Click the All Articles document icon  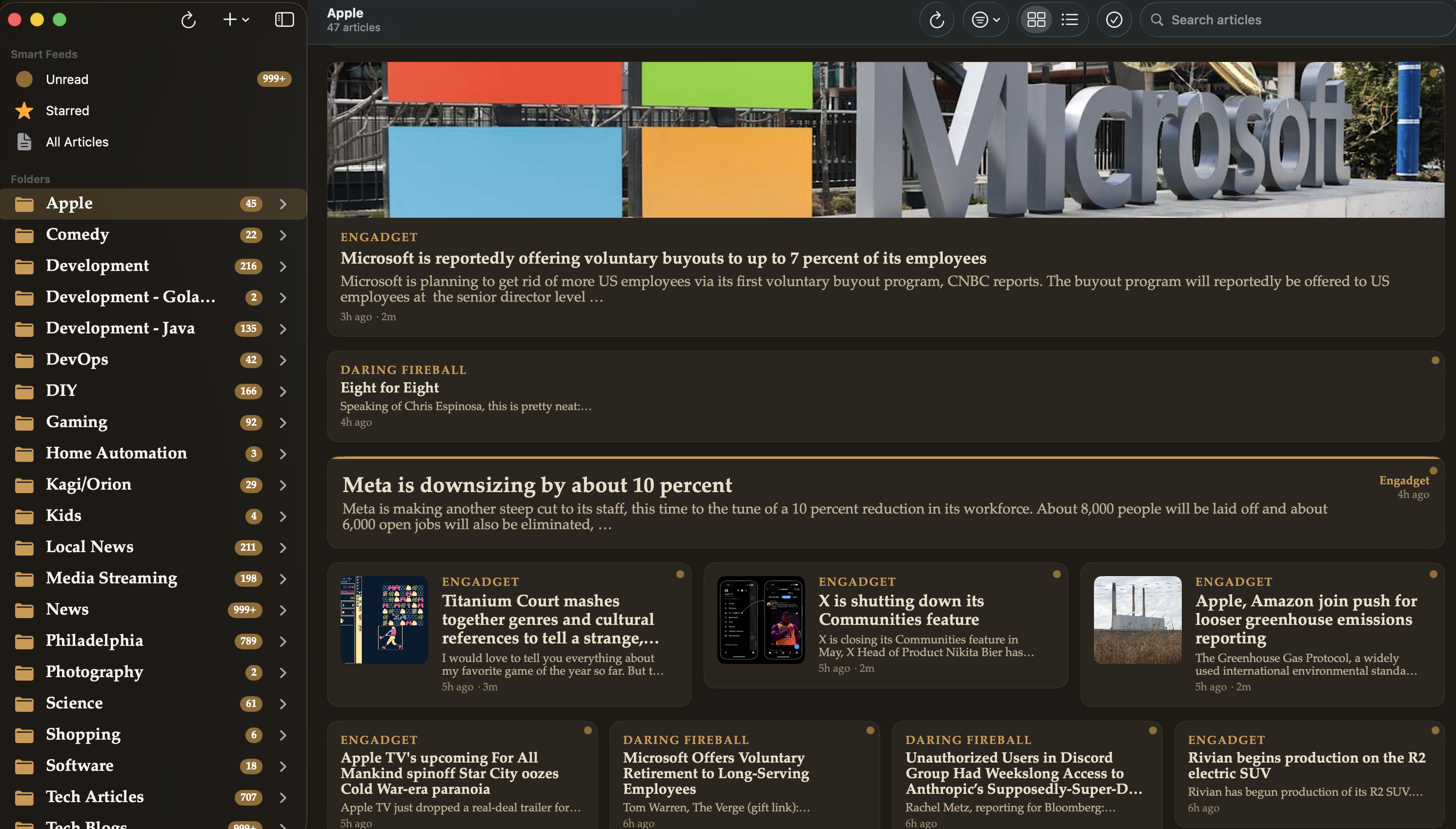tap(24, 142)
